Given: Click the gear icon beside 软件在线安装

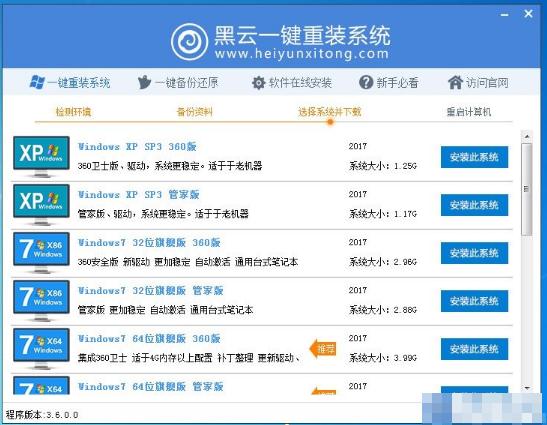Looking at the screenshot, I should 258,83.
